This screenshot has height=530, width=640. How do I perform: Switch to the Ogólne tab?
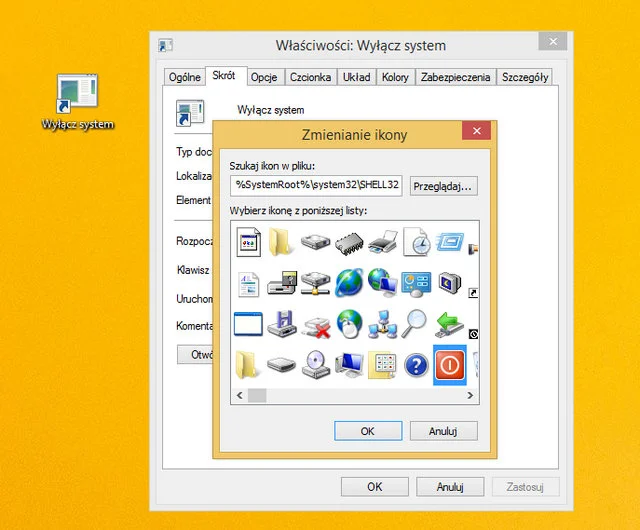coord(185,77)
